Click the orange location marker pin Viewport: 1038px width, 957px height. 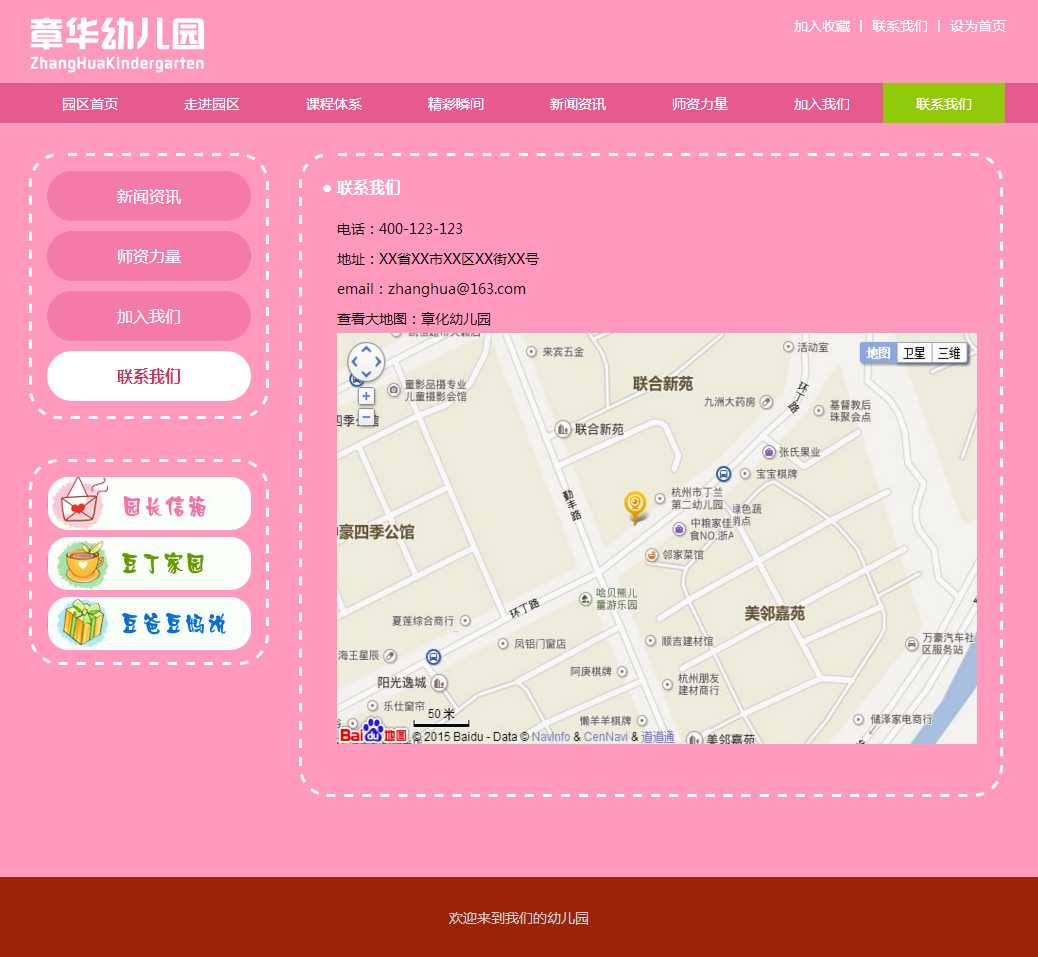coord(635,505)
